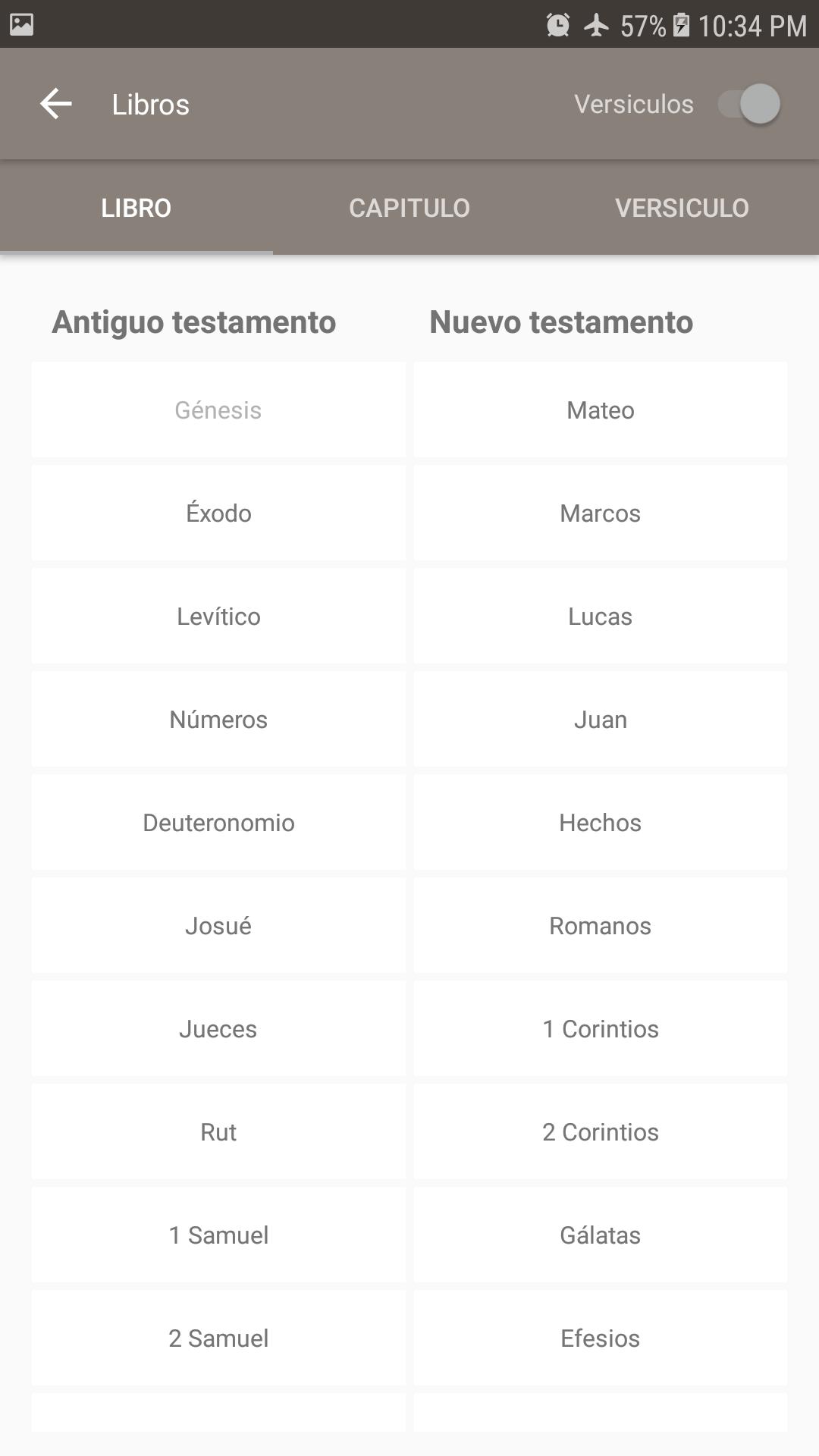Screen dimensions: 819x1456
Task: Choose the 2 Samuel book
Action: coord(218,1338)
